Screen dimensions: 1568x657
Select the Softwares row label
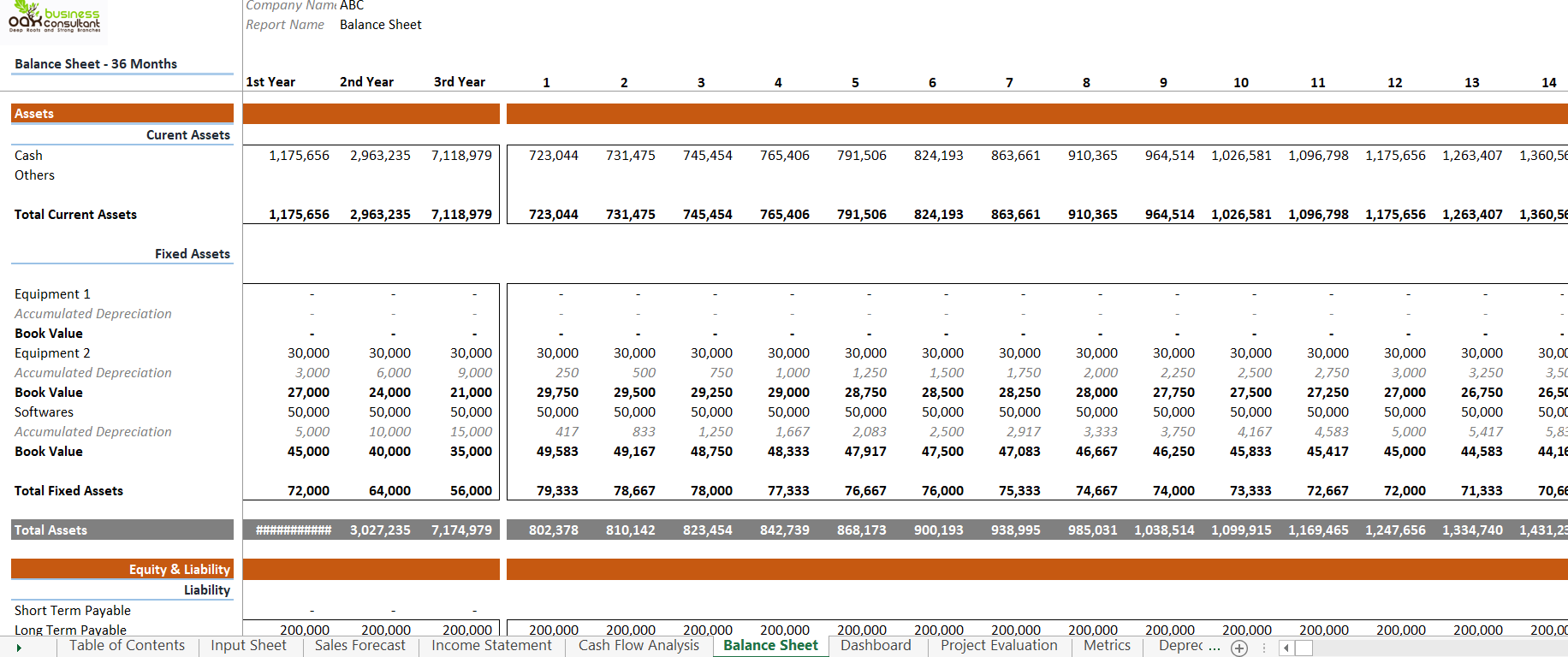coord(44,412)
